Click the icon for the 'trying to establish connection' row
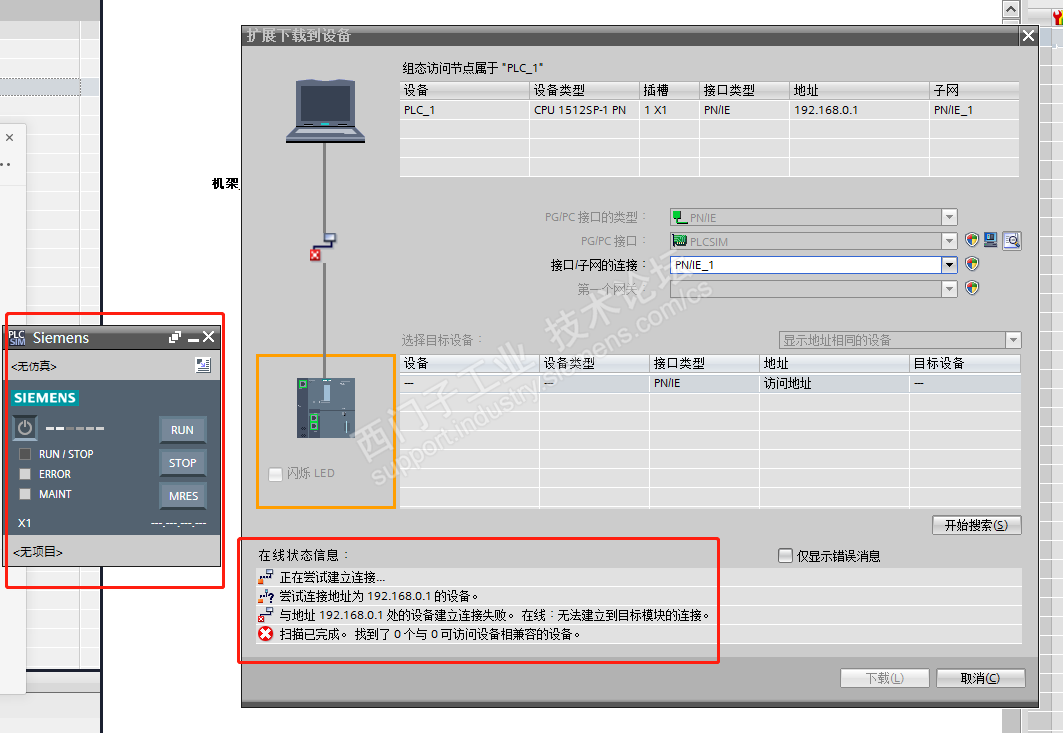Image resolution: width=1063 pixels, height=733 pixels. [265, 577]
